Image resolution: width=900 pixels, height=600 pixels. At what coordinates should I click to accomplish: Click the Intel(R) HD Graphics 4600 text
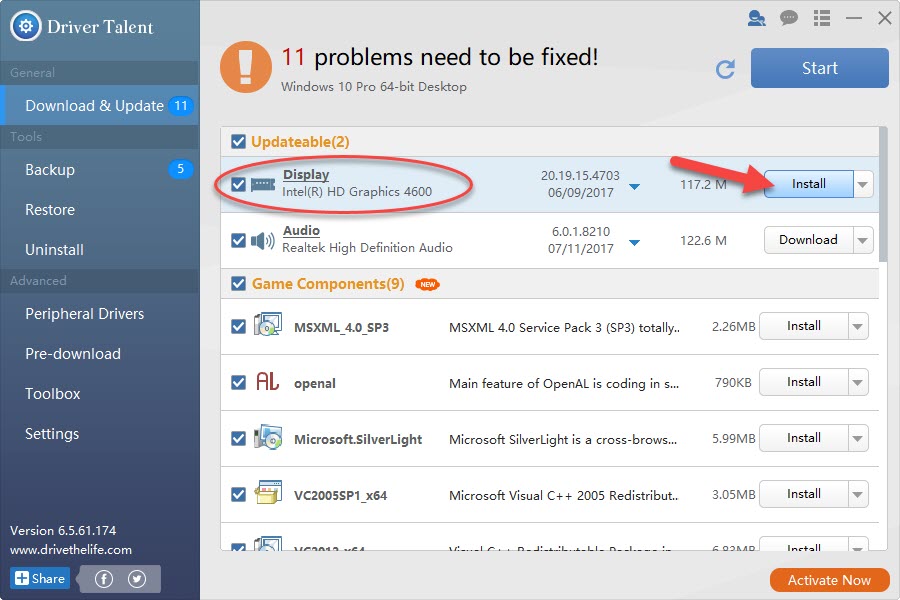point(356,192)
